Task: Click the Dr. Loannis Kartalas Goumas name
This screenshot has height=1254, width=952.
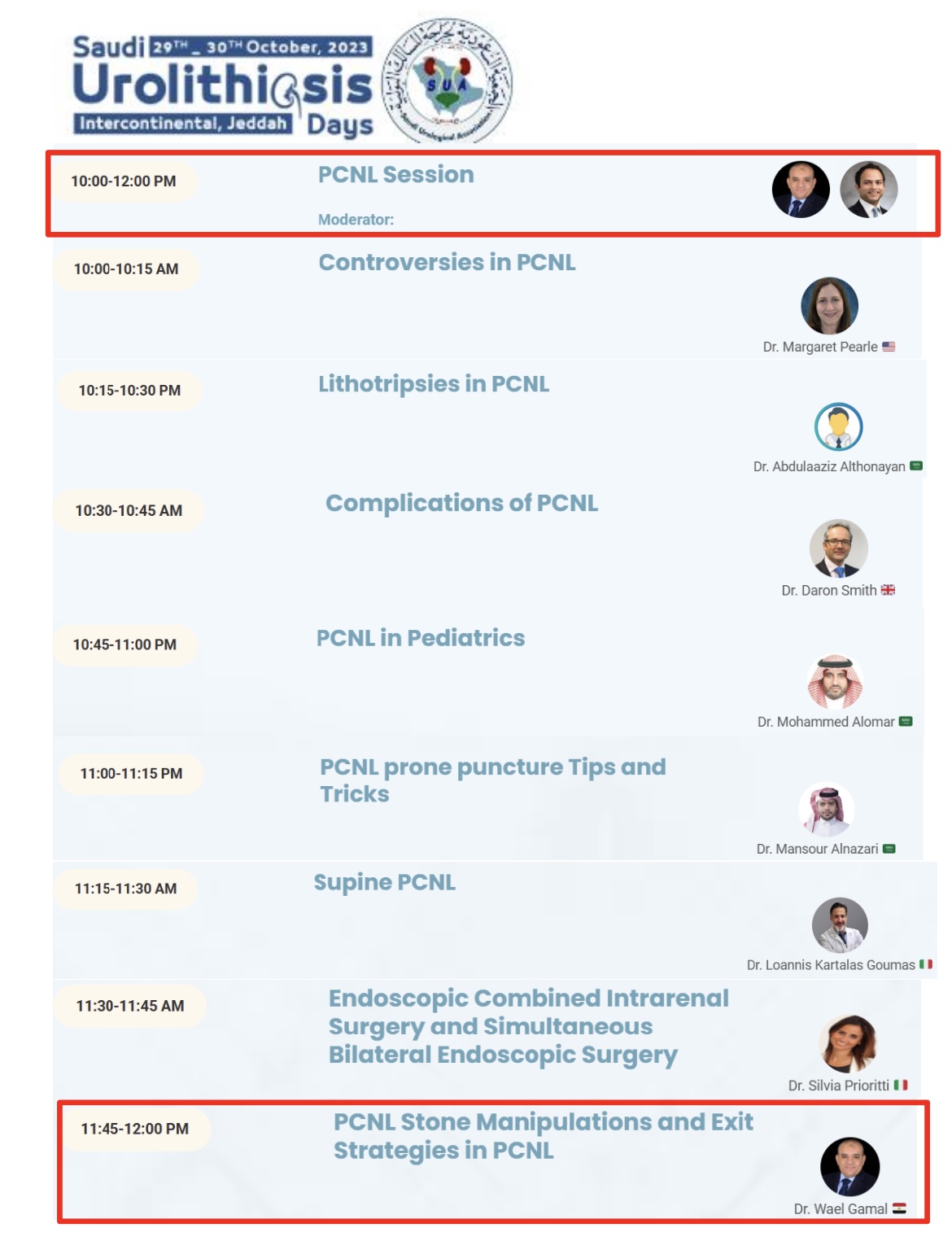Action: pos(831,965)
